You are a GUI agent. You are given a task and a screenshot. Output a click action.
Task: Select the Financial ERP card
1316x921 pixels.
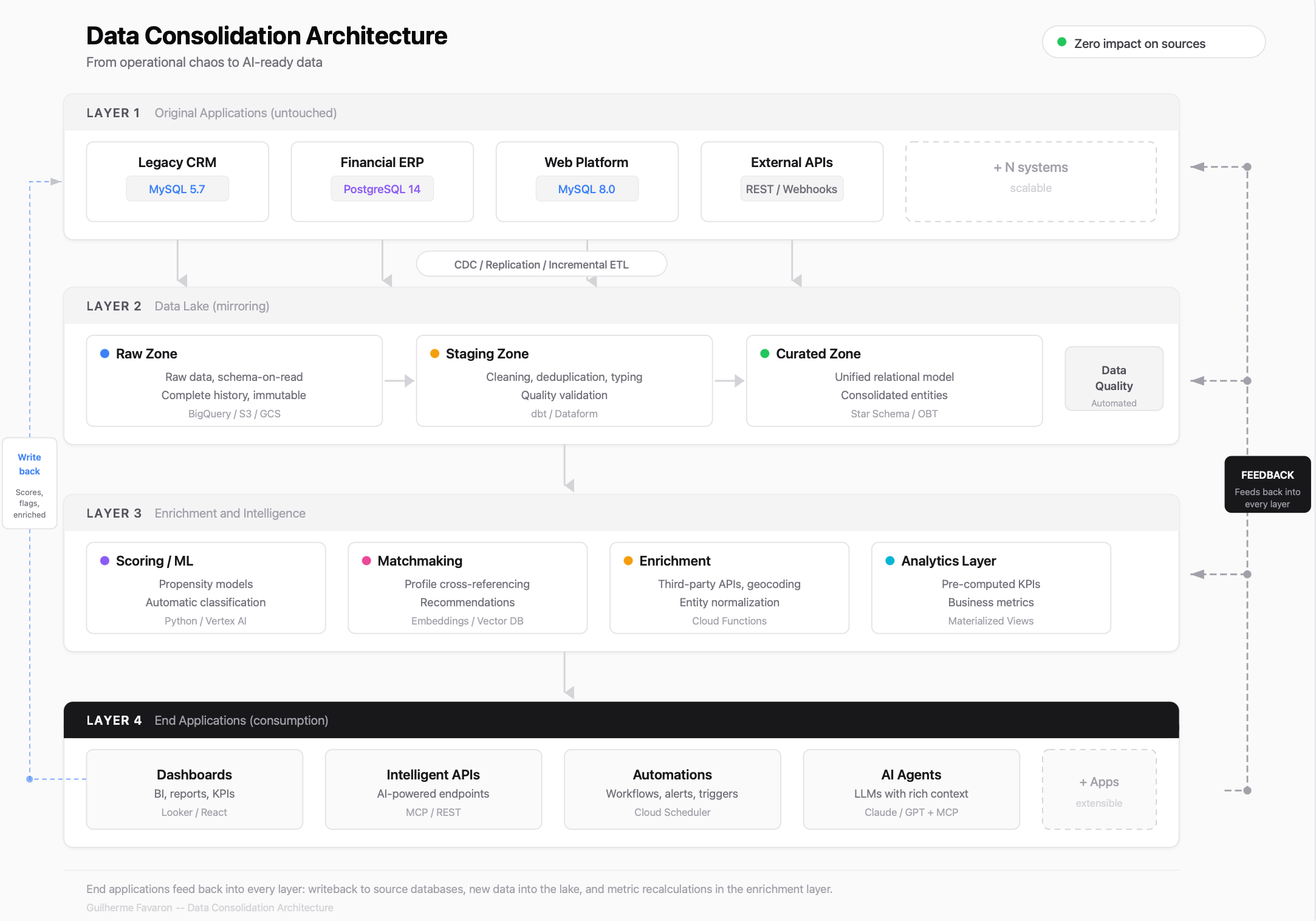382,182
